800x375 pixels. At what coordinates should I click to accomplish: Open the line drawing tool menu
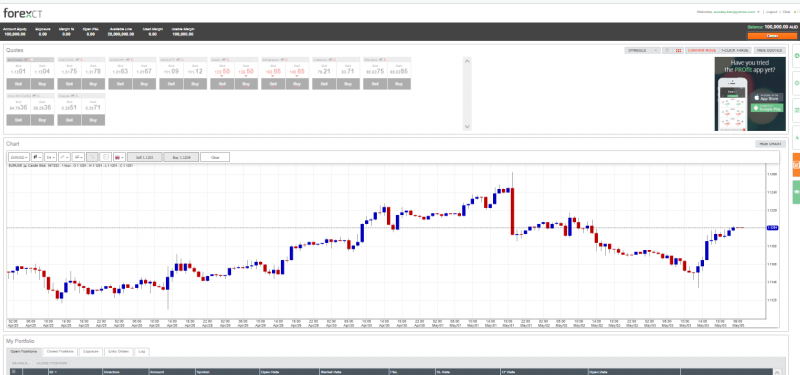tap(64, 157)
